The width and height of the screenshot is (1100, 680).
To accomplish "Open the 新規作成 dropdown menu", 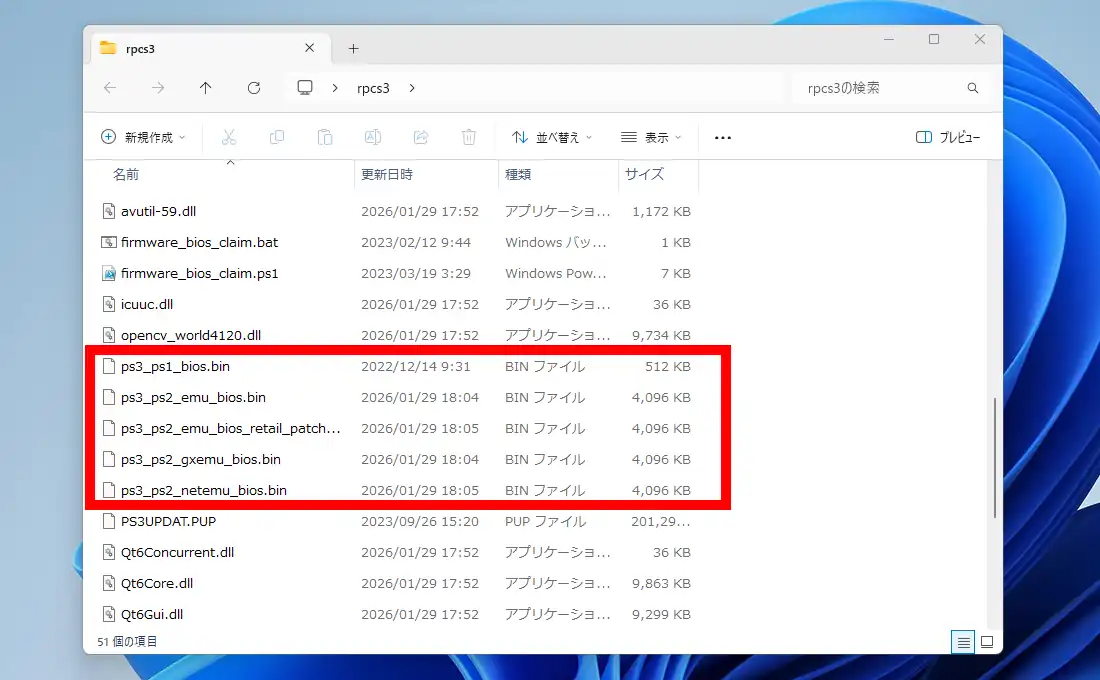I will coord(144,137).
